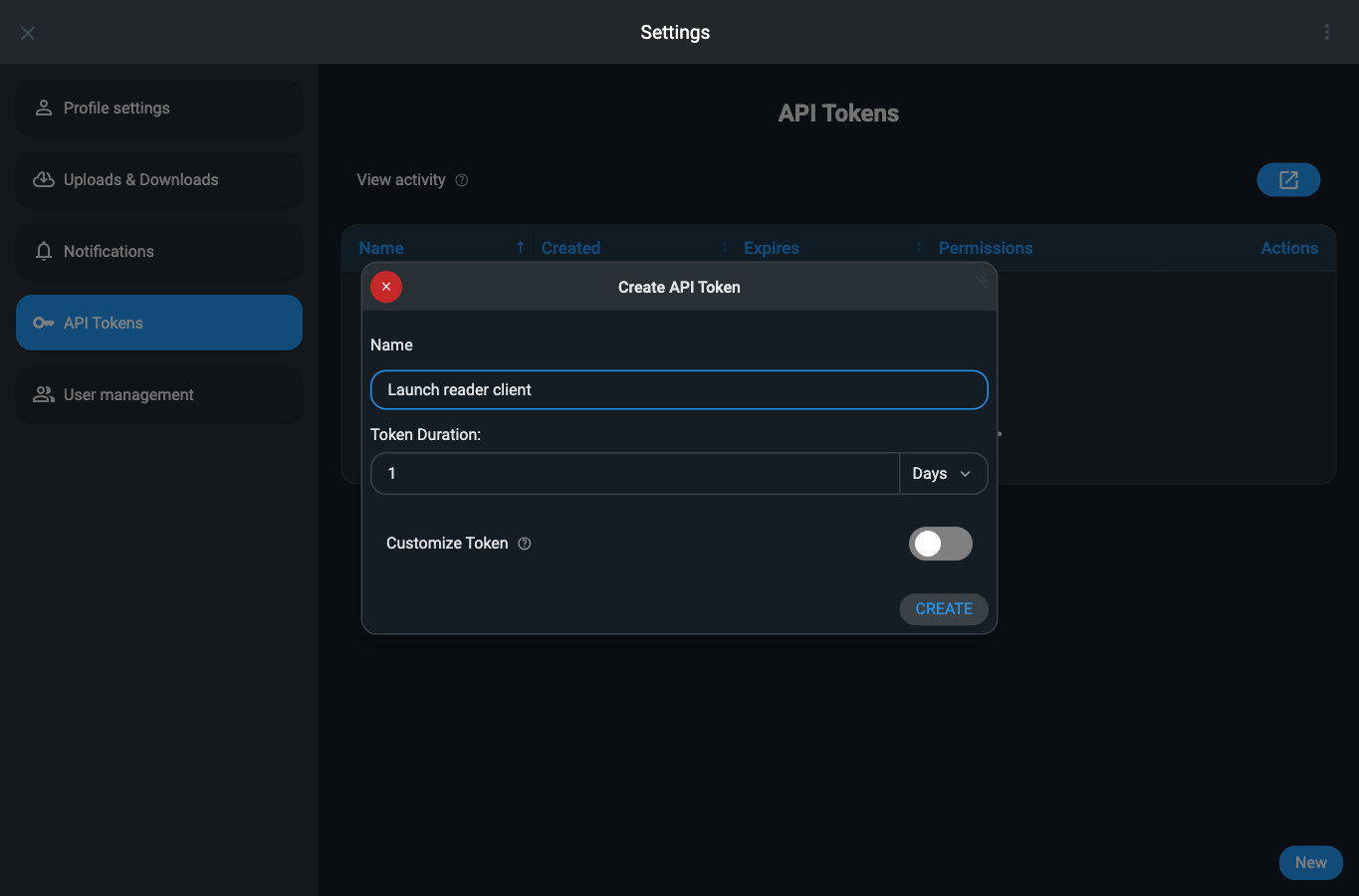The image size is (1359, 896).
Task: Click the Actions column header
Action: coord(1289,248)
